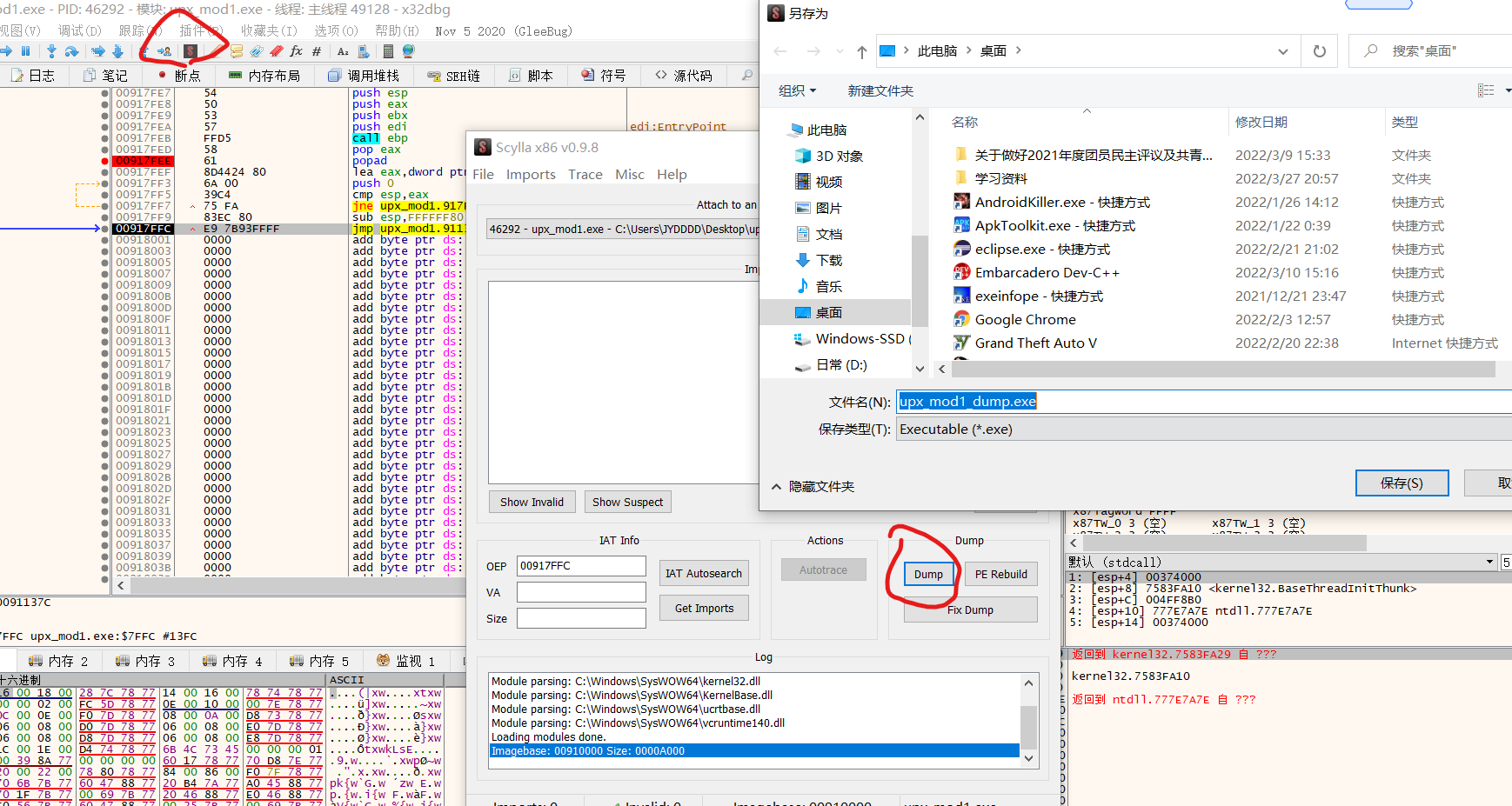Open the Functions fx icon
The height and width of the screenshot is (806, 1512).
296,51
